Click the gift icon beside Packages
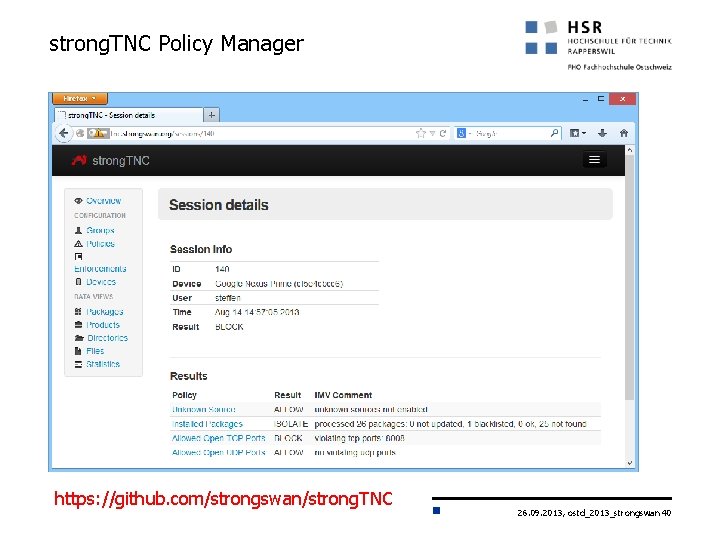 pos(78,311)
